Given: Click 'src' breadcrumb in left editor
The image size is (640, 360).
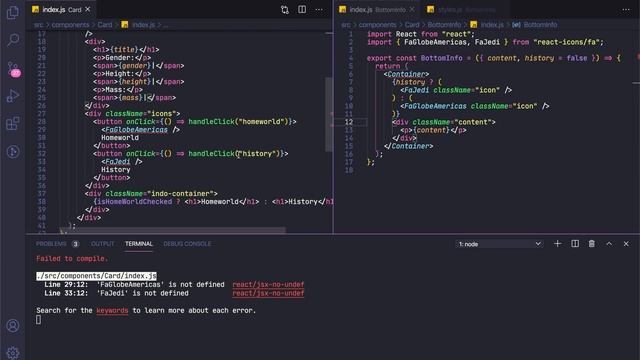Looking at the screenshot, I should coord(38,25).
